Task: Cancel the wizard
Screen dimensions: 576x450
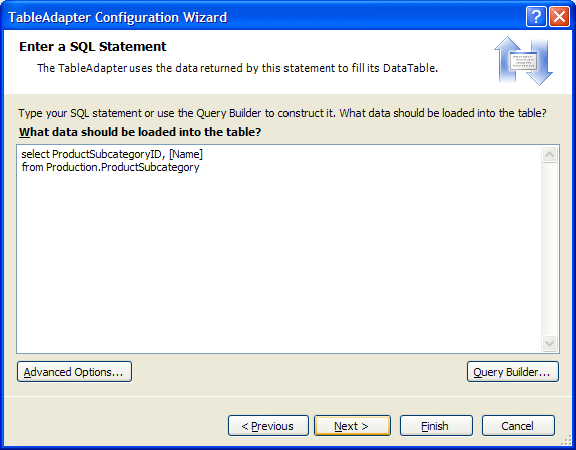Action: pyautogui.click(x=518, y=426)
